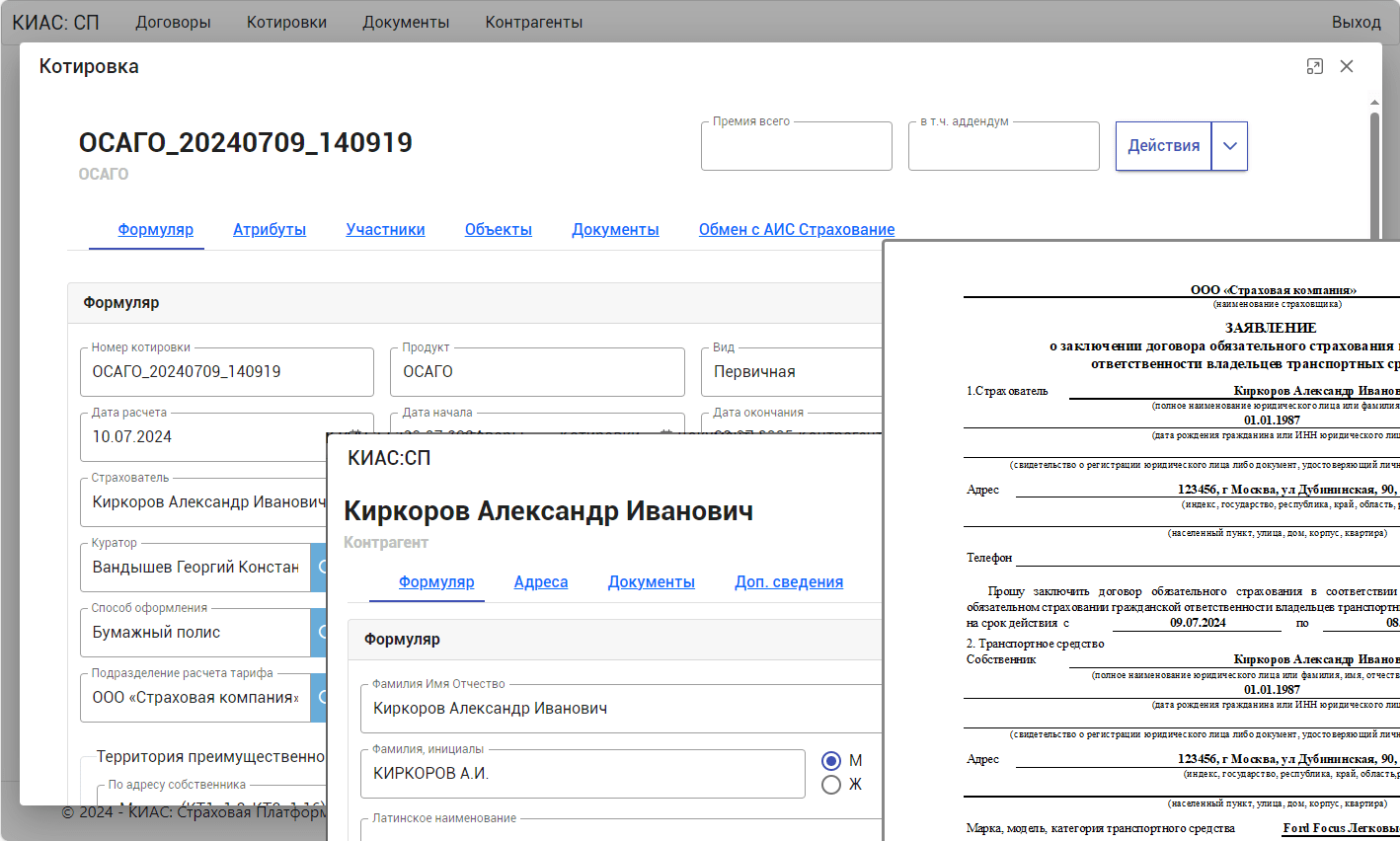Click blue lookup button in Подразделение расчета тарифа
This screenshot has width=1400, height=841.
pyautogui.click(x=319, y=698)
